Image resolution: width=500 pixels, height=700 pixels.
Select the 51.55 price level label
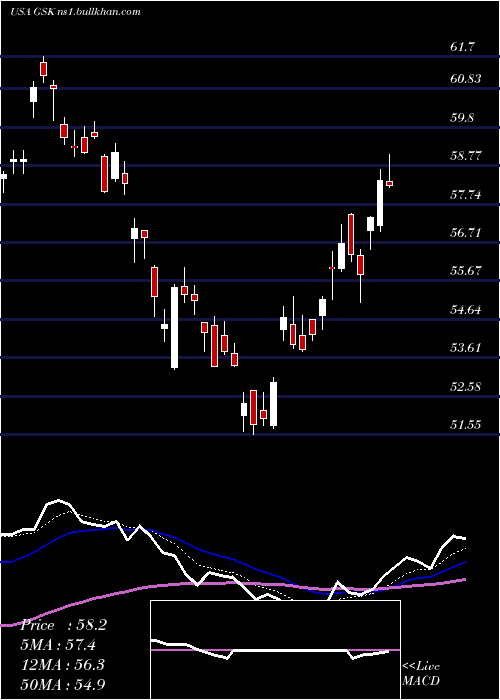tap(466, 424)
